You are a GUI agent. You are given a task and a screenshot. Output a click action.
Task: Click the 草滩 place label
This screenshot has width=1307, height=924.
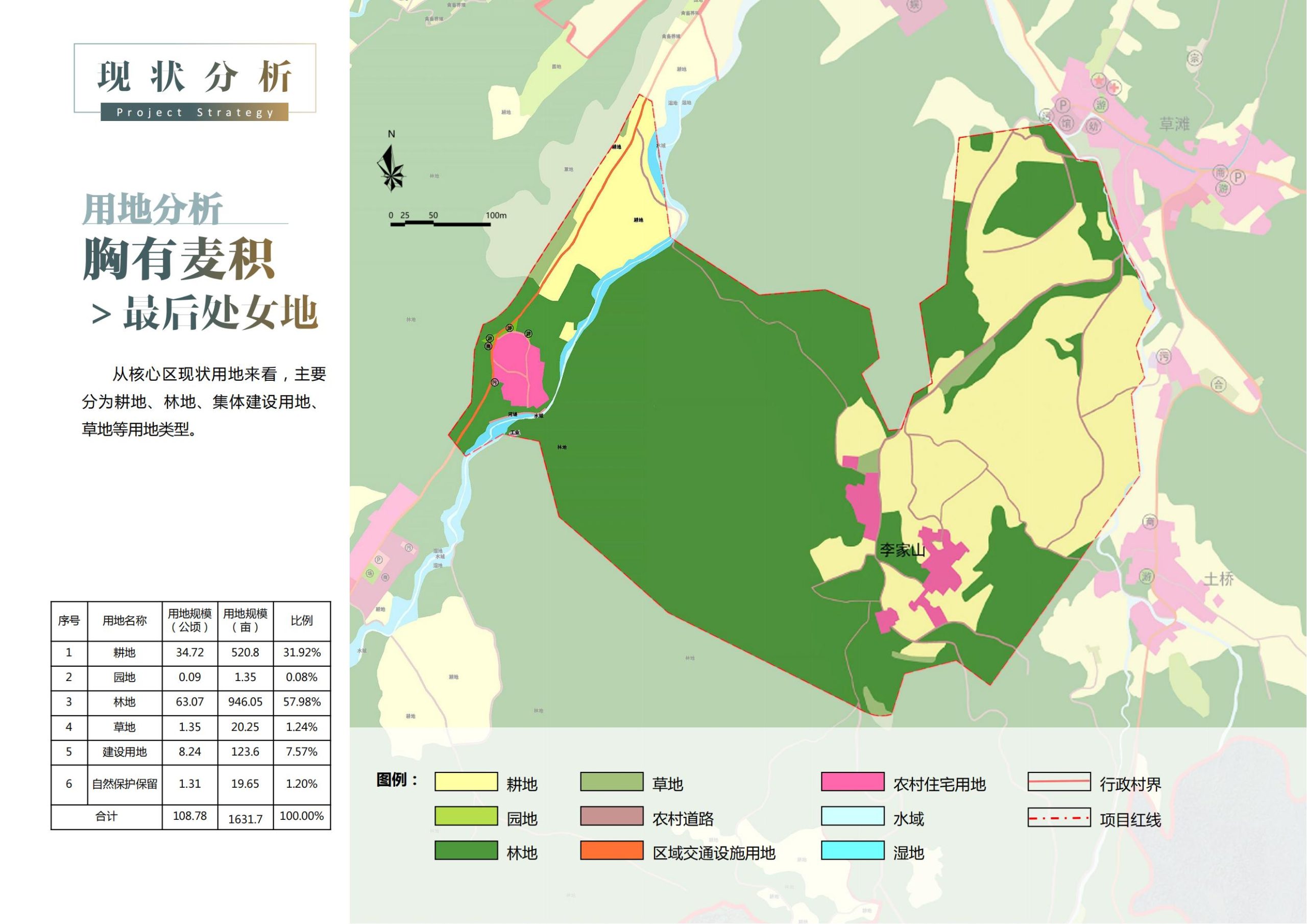(x=1174, y=124)
